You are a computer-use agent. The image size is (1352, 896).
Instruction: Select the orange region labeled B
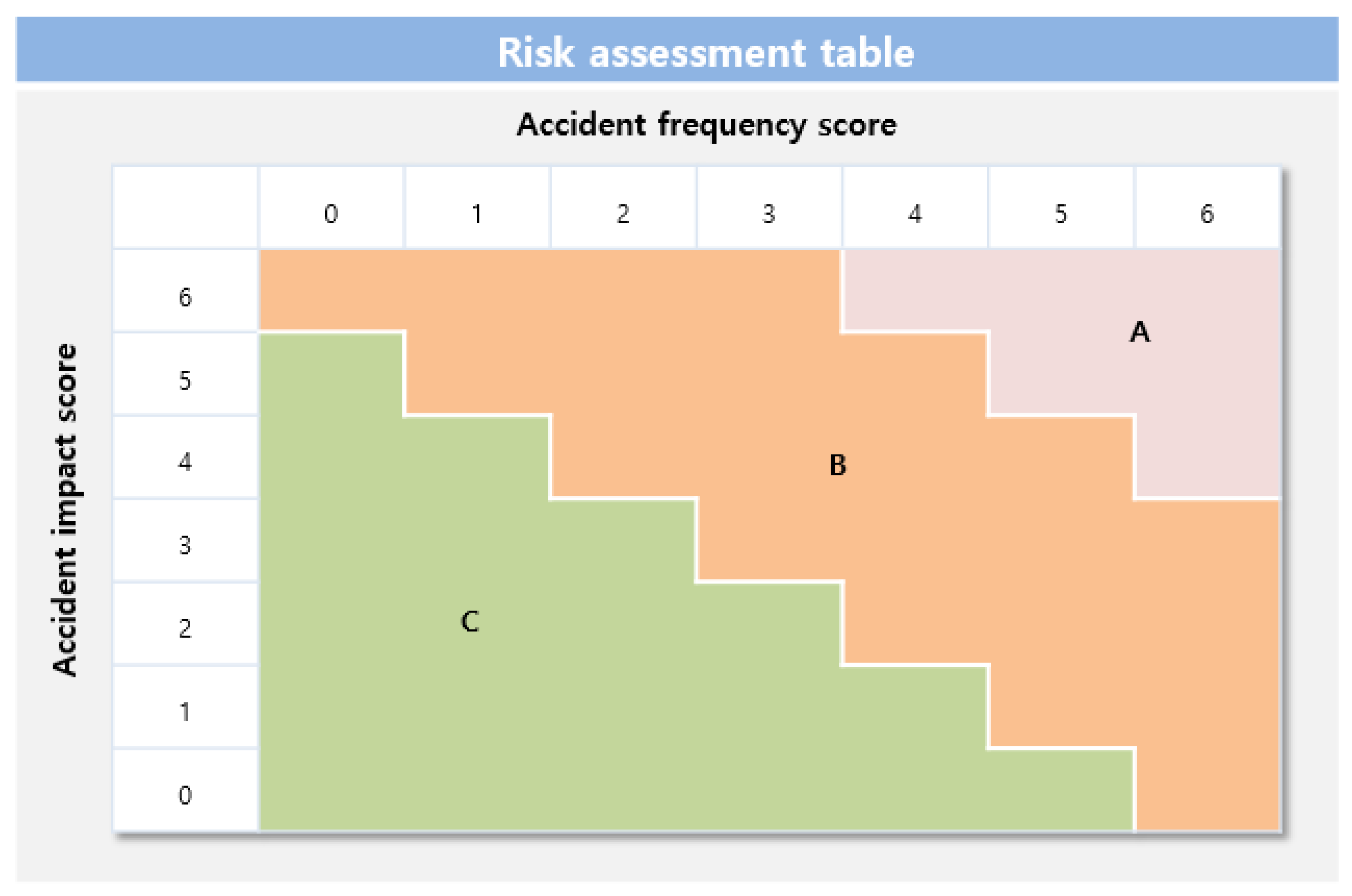click(837, 465)
